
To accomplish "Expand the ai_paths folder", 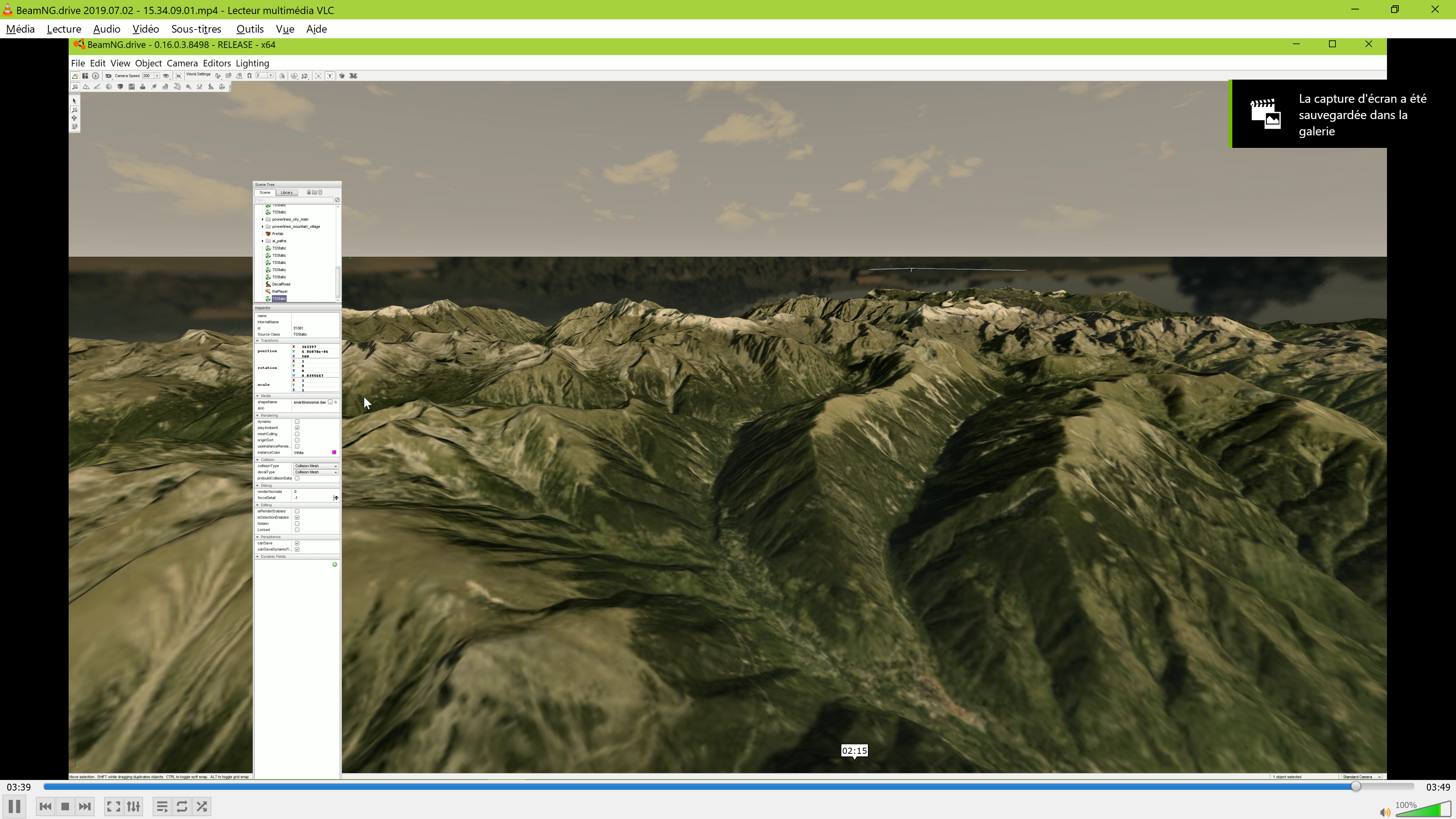I will (x=262, y=241).
